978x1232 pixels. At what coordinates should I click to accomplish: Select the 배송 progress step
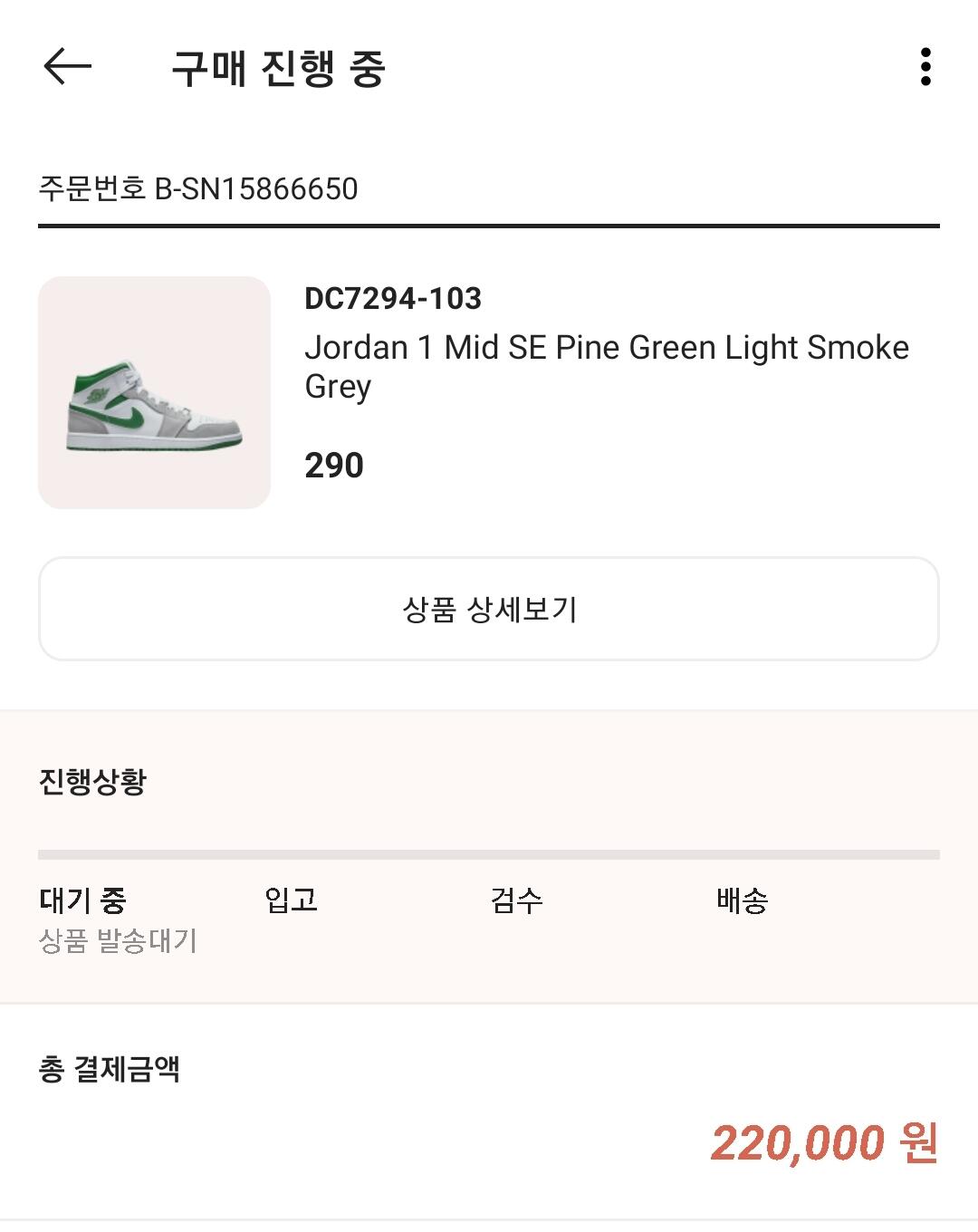click(742, 900)
